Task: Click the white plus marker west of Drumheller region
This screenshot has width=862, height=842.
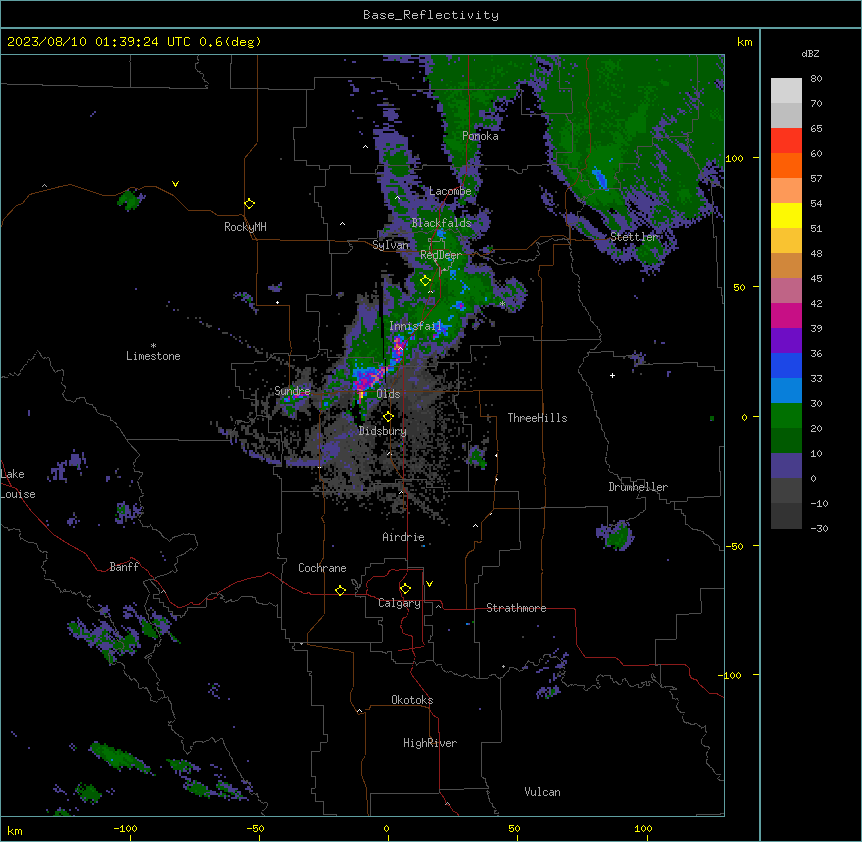Action: (612, 375)
